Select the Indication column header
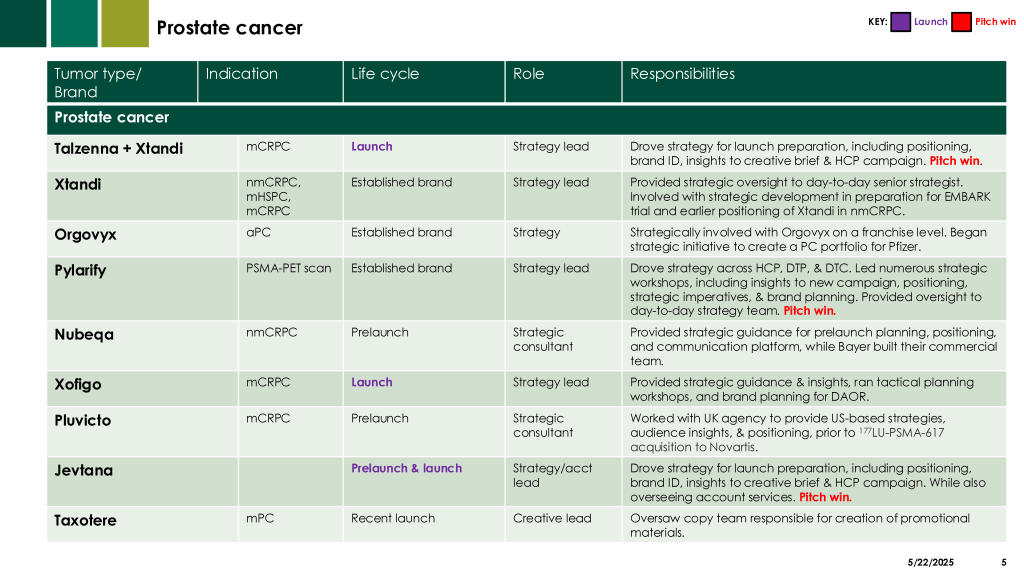 click(242, 74)
